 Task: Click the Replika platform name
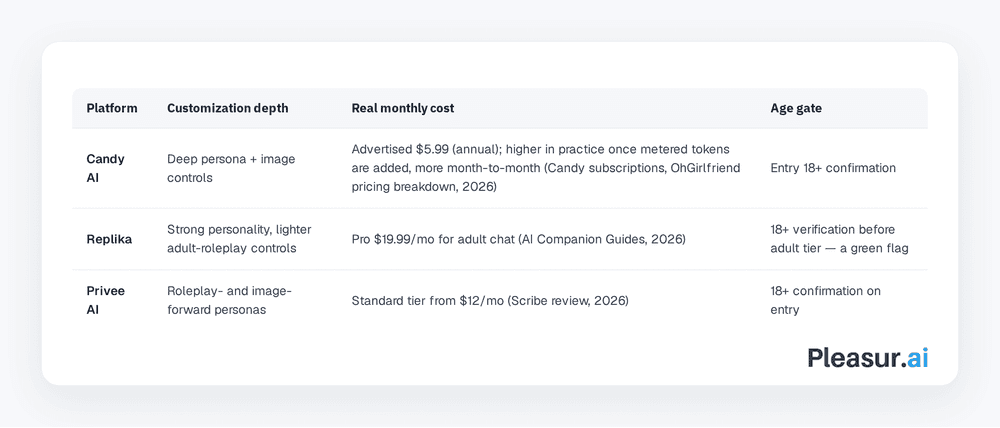pyautogui.click(x=109, y=240)
